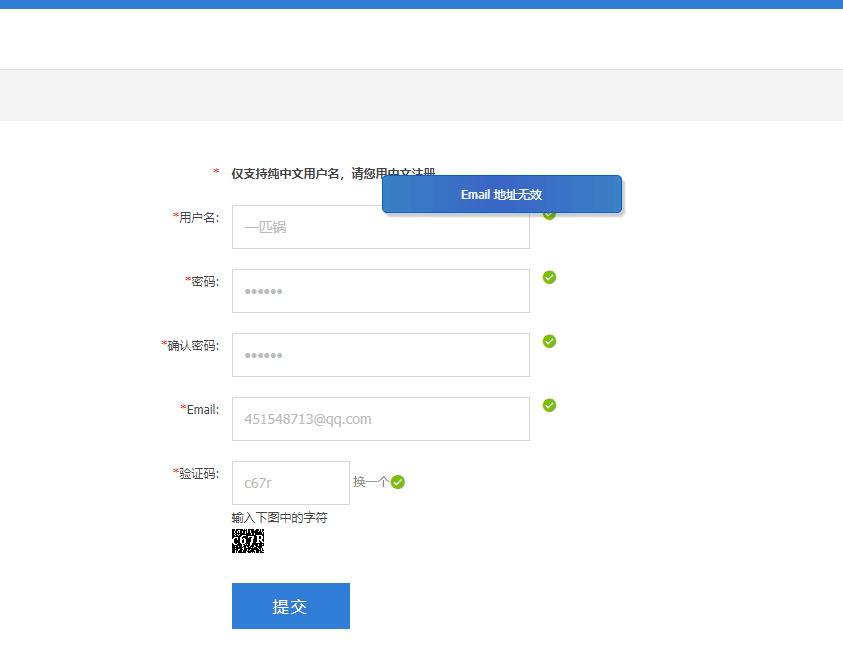Screen dimensions: 843x657
Task: Click the Email input containing 451548713@qq.com
Action: point(380,419)
